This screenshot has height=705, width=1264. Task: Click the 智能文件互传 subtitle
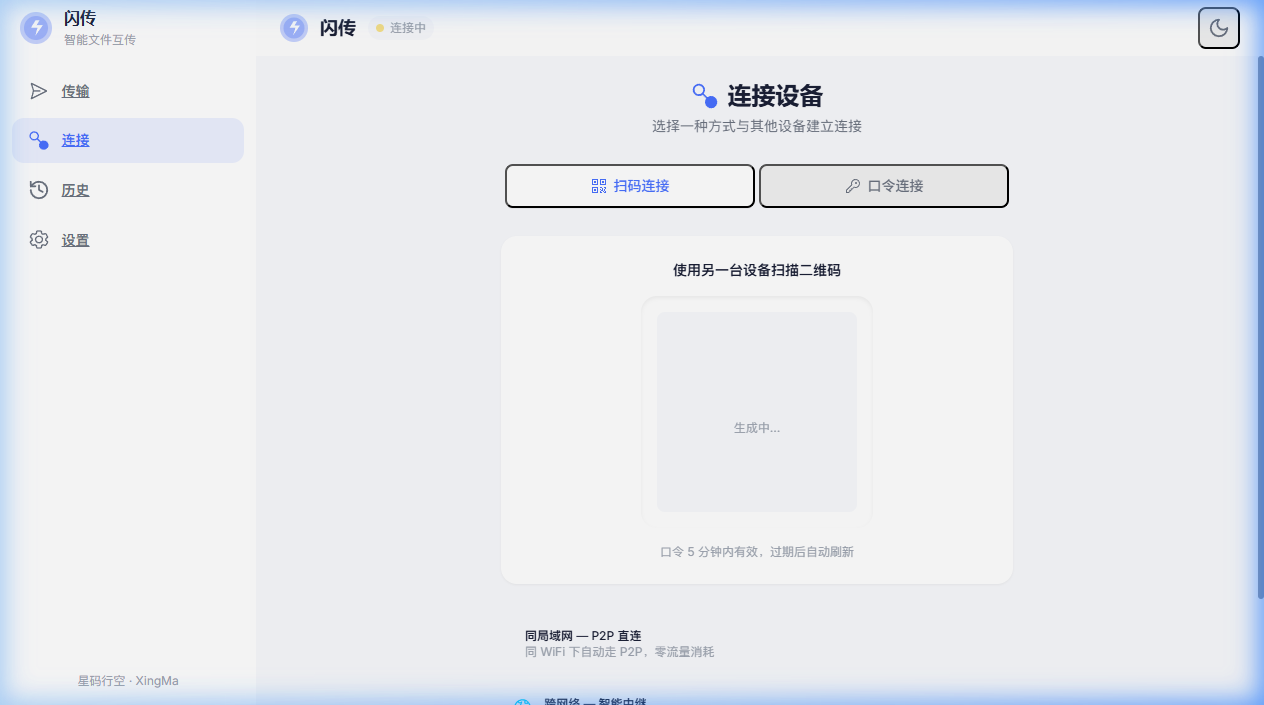pyautogui.click(x=100, y=40)
